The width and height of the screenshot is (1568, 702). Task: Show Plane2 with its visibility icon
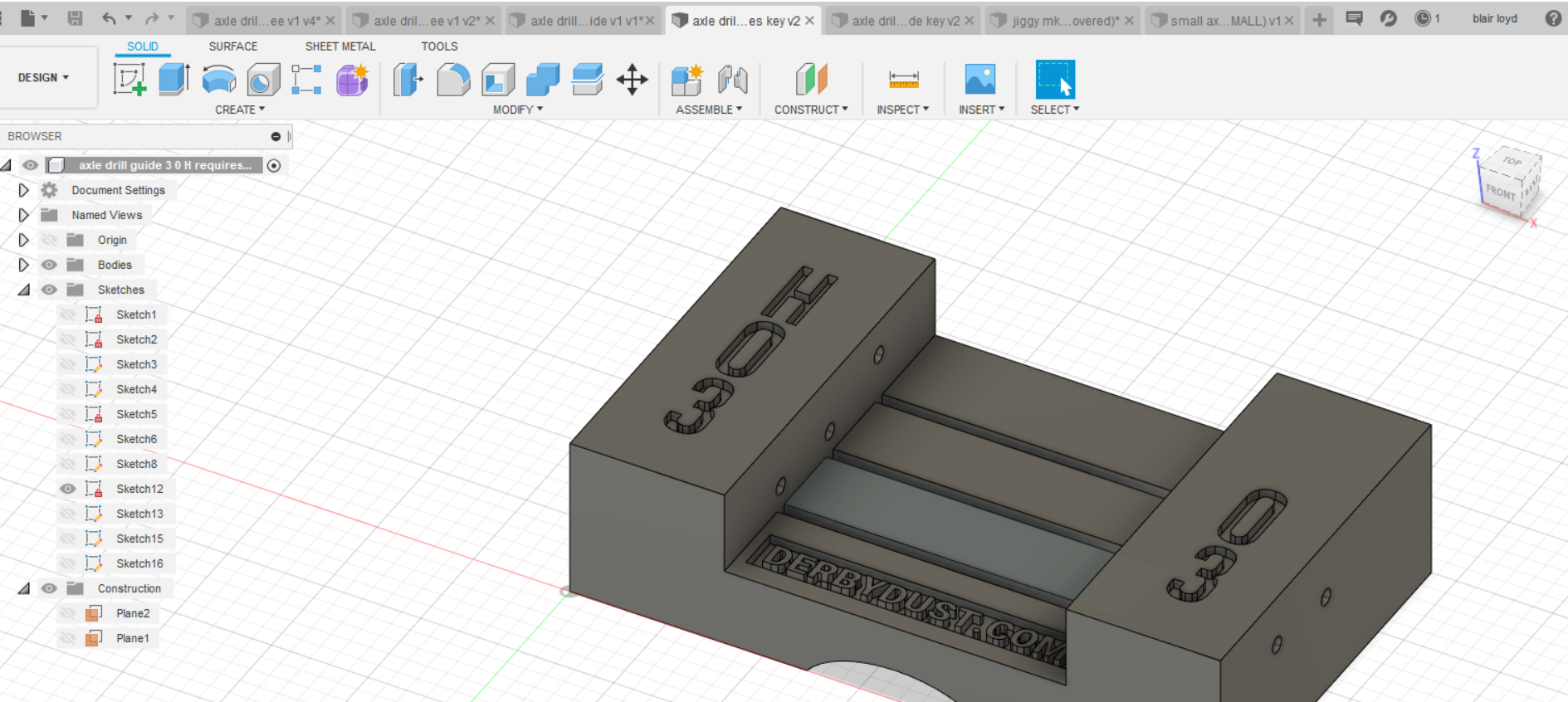pos(68,613)
